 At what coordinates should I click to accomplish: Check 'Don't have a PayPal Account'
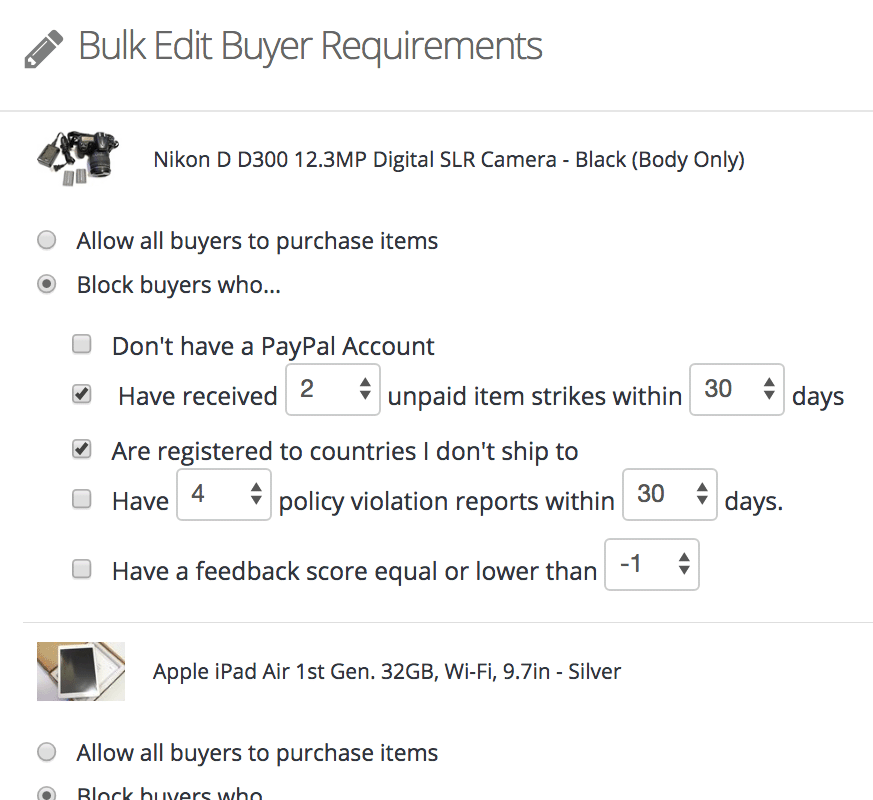point(82,345)
